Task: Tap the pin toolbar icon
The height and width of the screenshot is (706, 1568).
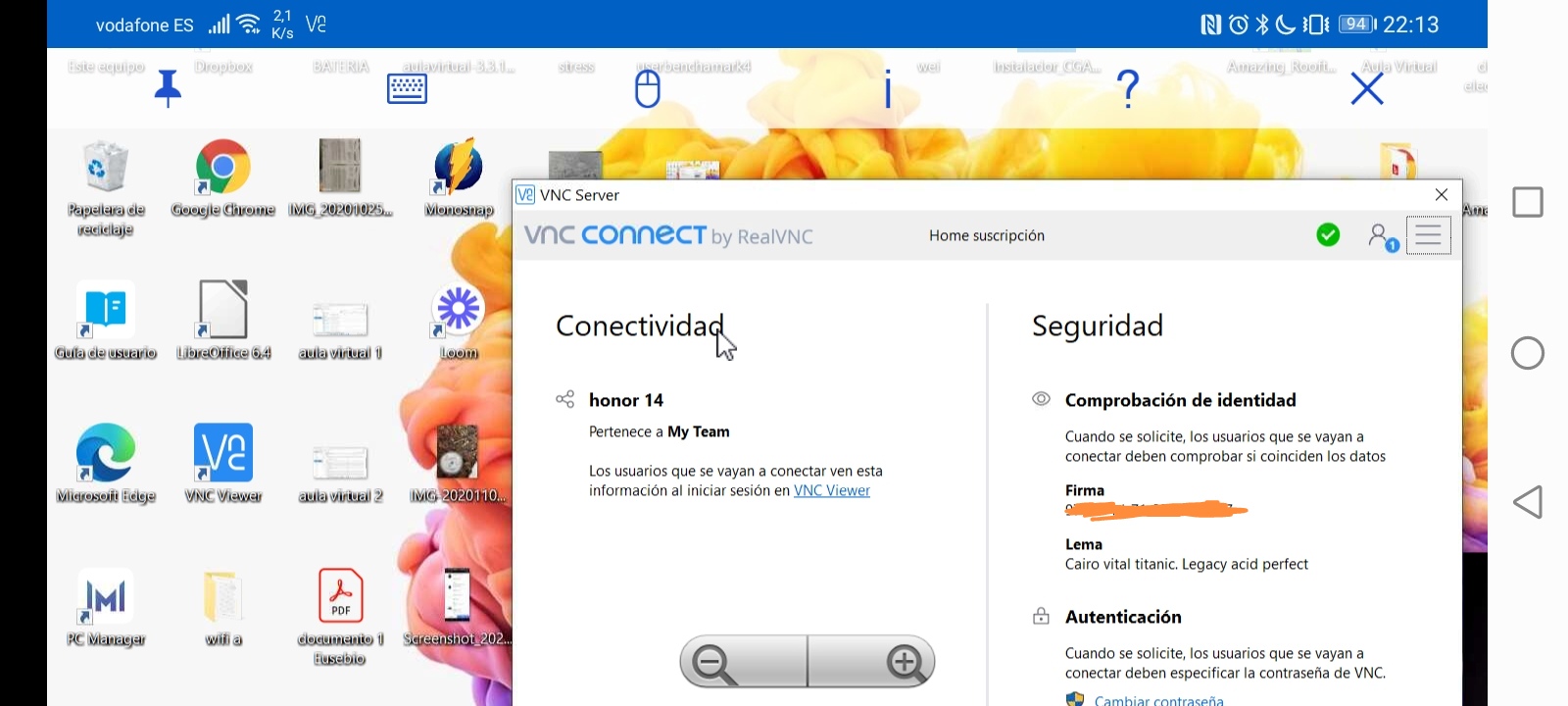Action: tap(168, 88)
